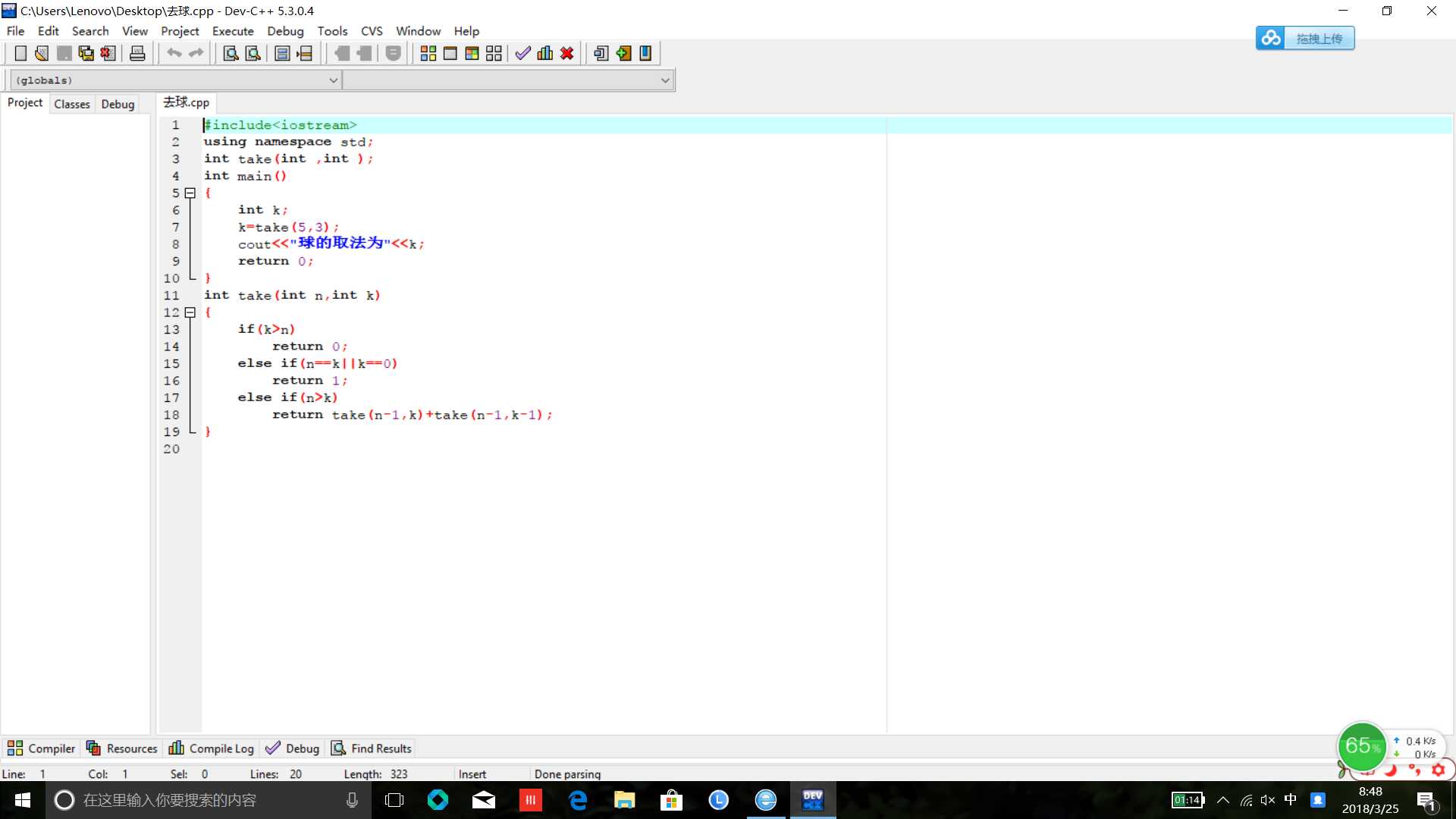Open Find dialog from toolbar
This screenshot has height=819, width=1456.
(x=231, y=53)
